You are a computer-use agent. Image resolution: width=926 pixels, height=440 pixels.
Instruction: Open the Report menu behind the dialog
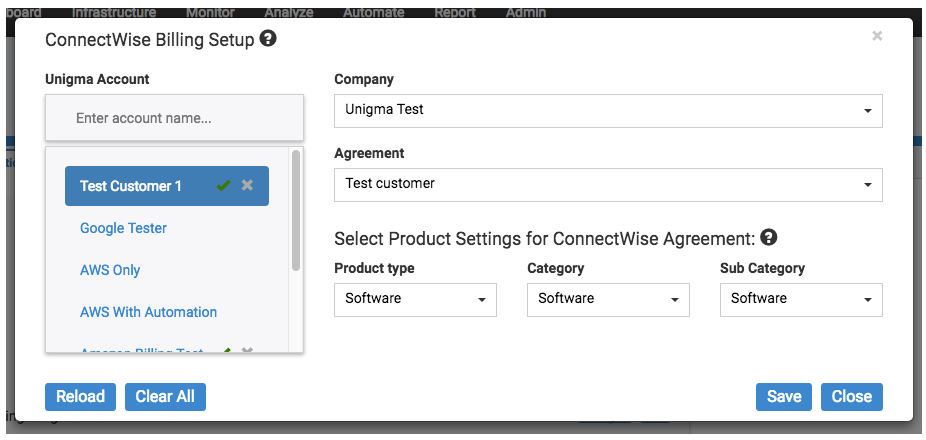pyautogui.click(x=455, y=12)
